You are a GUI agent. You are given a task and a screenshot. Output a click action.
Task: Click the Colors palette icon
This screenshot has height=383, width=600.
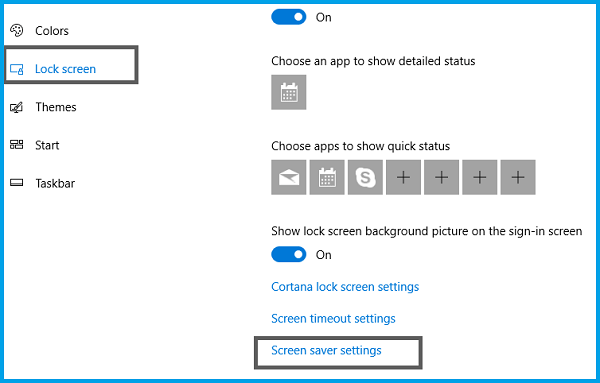point(16,30)
